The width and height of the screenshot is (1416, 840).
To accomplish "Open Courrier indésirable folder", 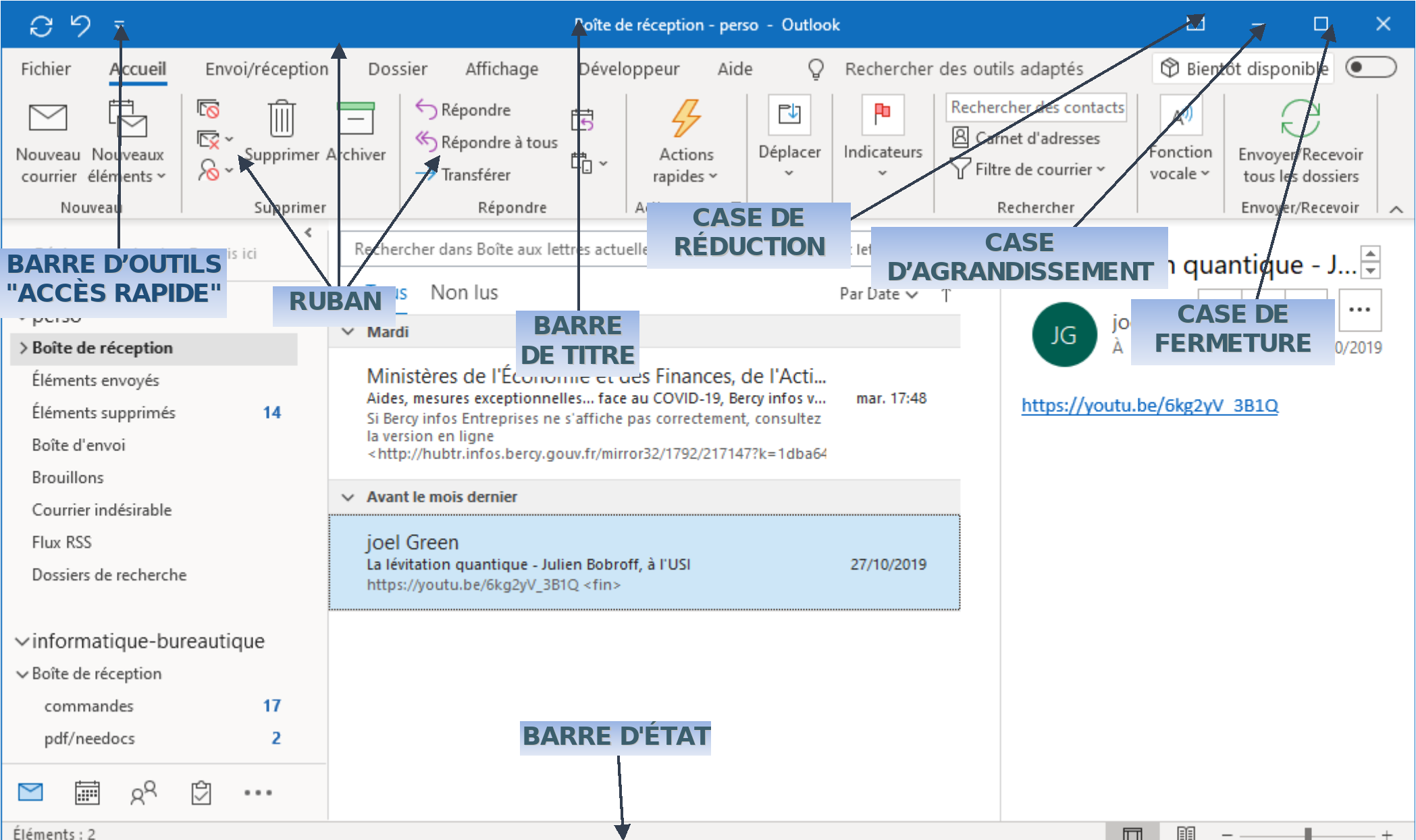I will (102, 510).
